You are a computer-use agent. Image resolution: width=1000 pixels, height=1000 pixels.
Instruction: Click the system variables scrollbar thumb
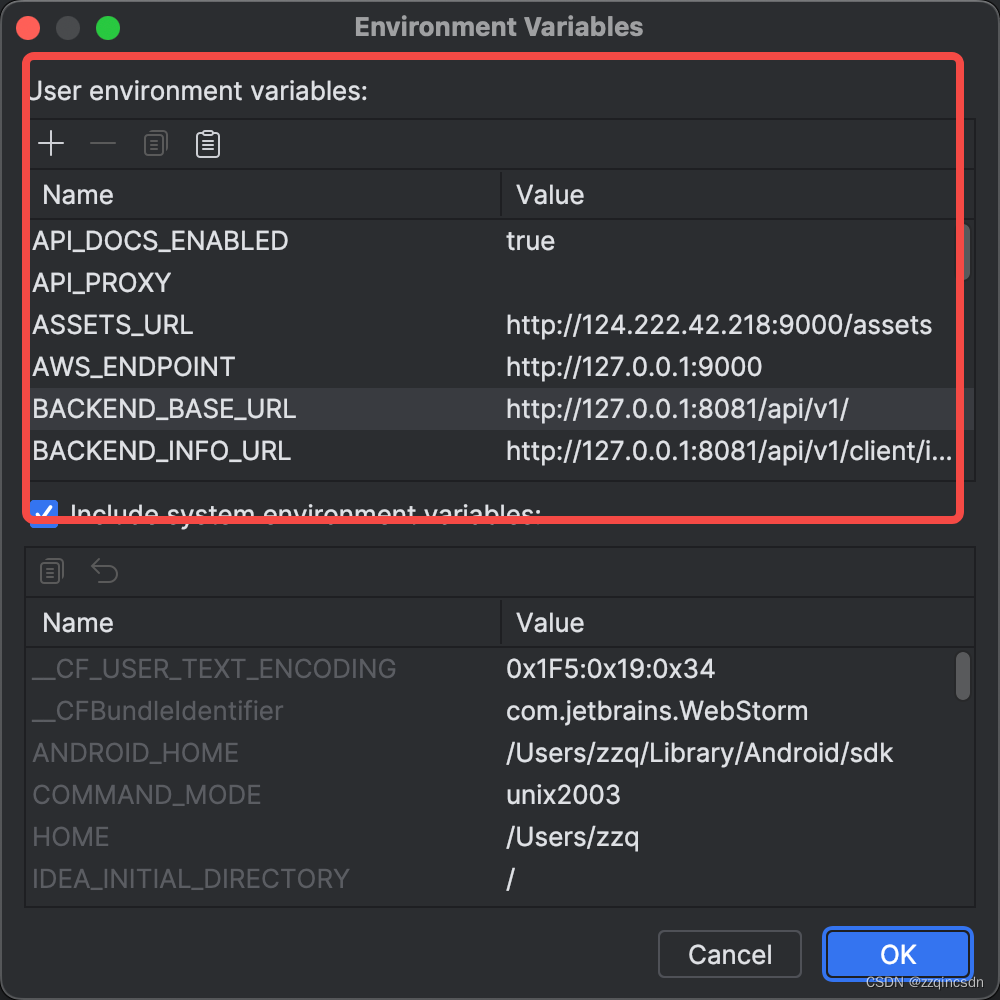(962, 675)
